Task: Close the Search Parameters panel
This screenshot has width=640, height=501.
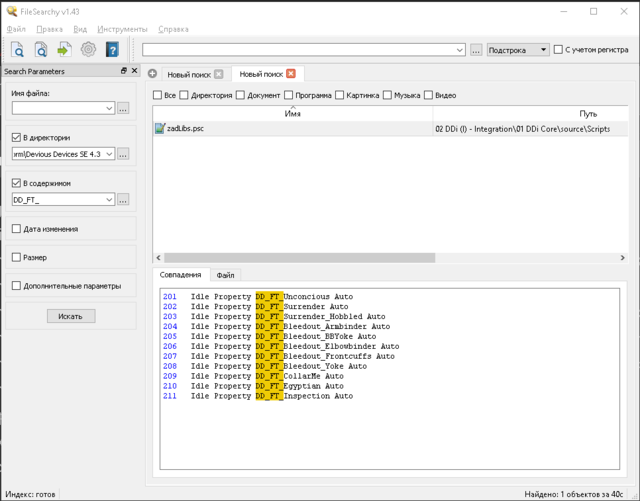Action: pyautogui.click(x=135, y=71)
